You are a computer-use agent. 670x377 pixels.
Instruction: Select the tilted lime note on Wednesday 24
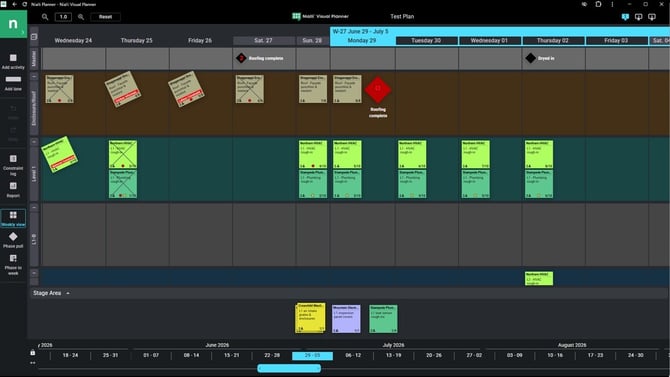click(x=59, y=154)
